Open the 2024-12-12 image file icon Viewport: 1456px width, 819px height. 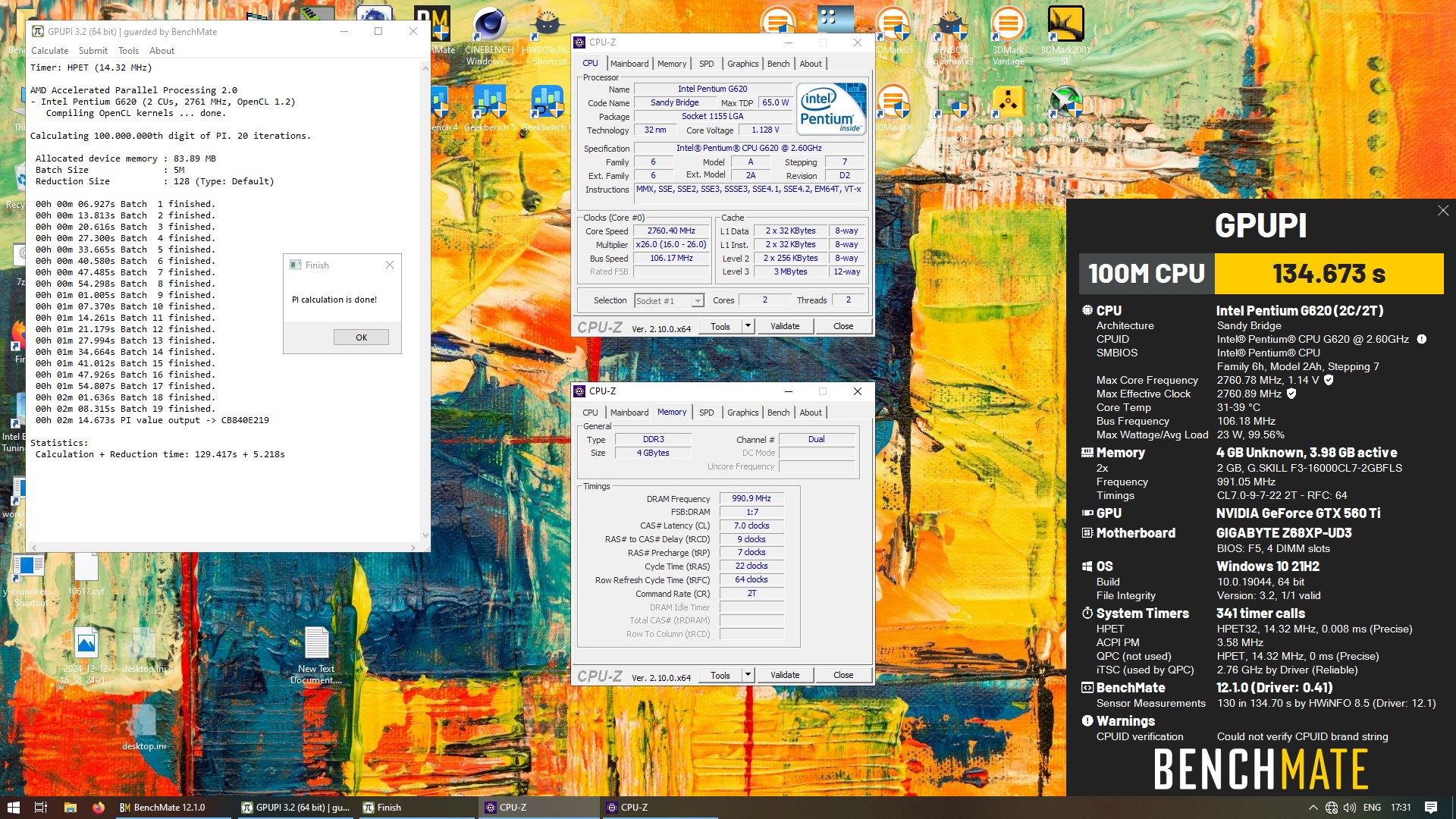click(x=86, y=656)
